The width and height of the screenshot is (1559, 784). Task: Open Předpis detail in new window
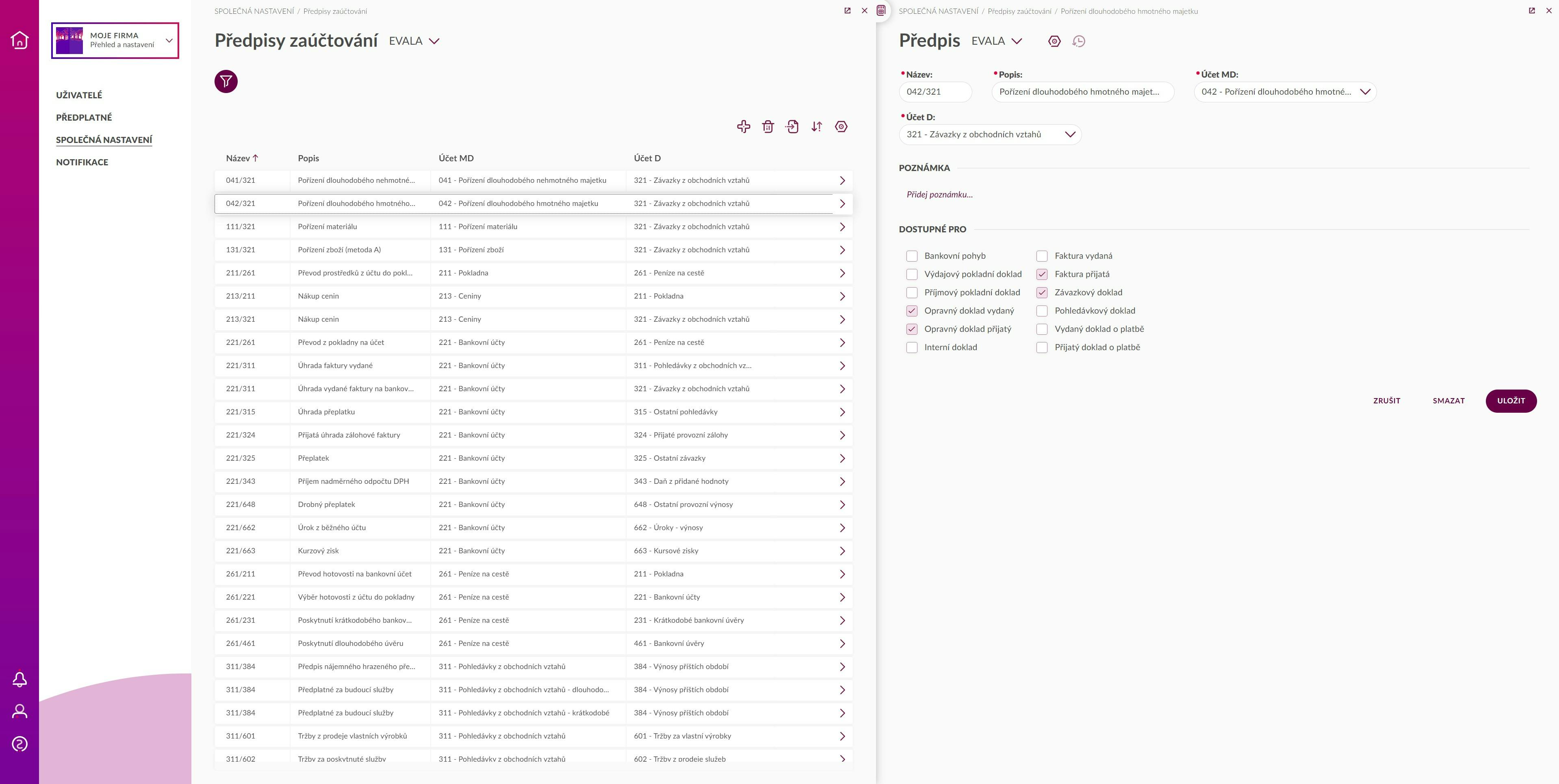click(1532, 11)
